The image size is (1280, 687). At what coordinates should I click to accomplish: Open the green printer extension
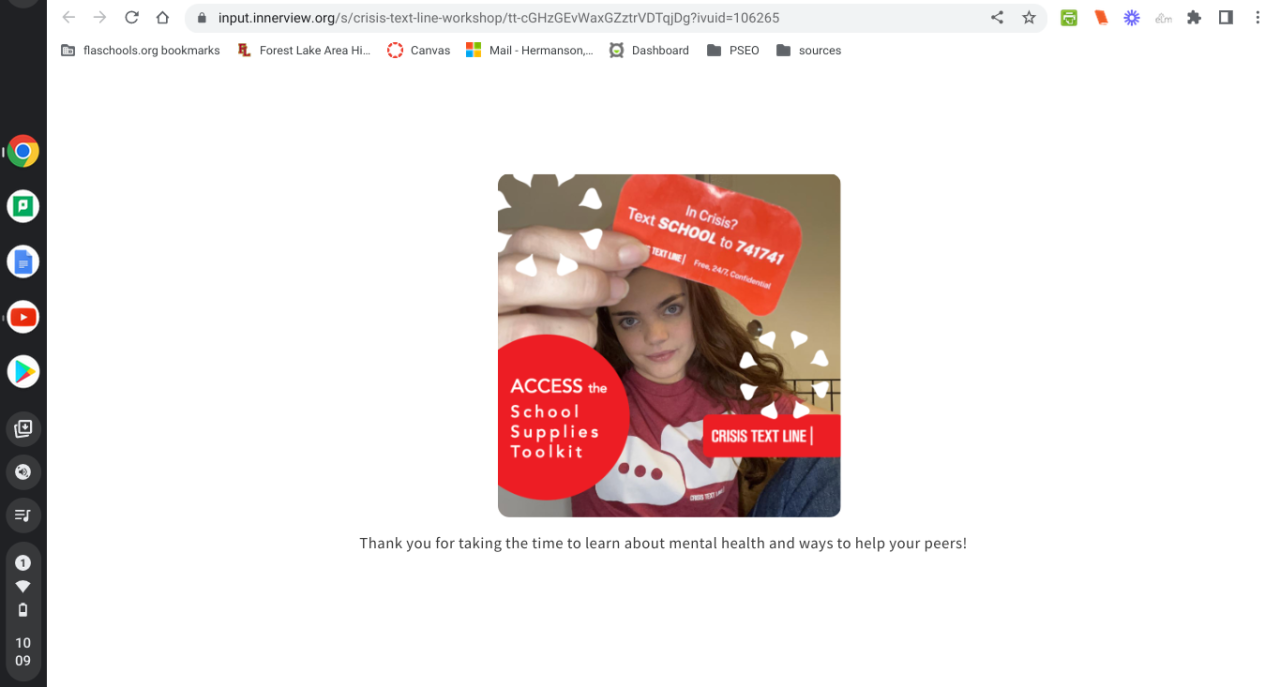pyautogui.click(x=1069, y=18)
